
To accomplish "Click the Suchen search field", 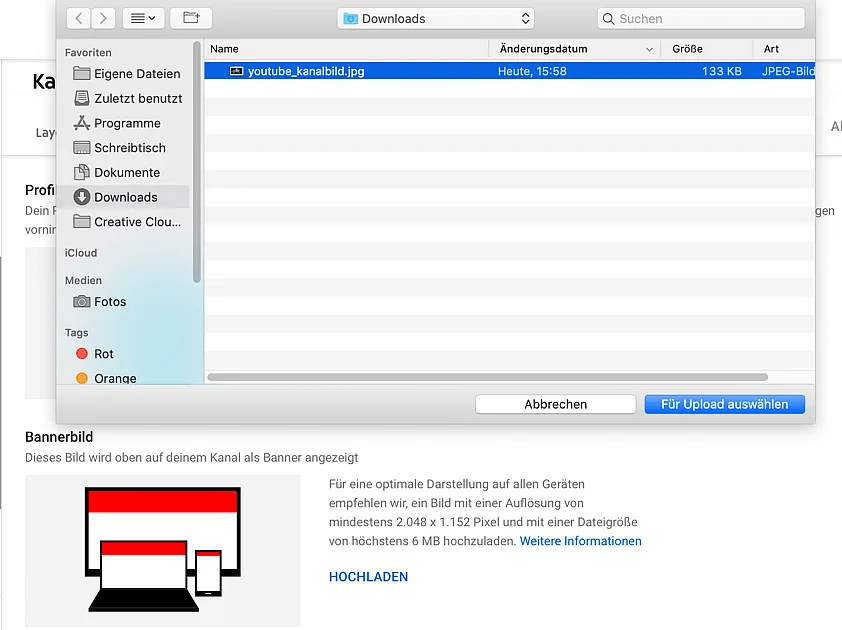I will [701, 19].
